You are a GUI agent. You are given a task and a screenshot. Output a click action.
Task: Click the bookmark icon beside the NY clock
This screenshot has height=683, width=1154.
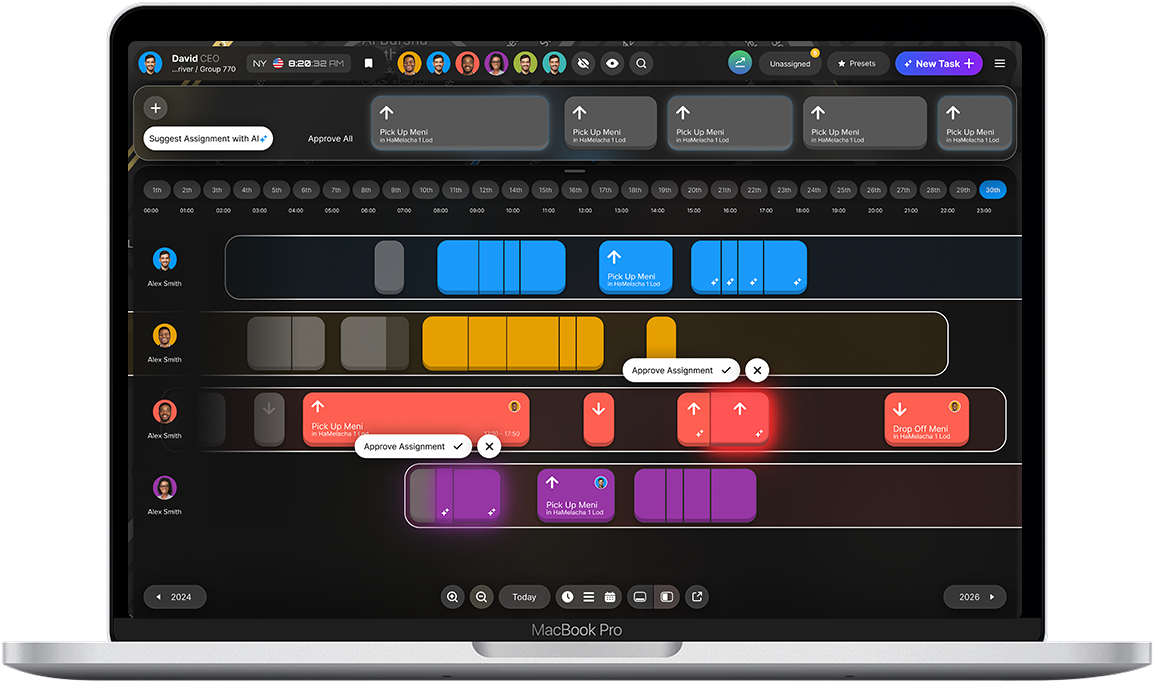(x=368, y=62)
